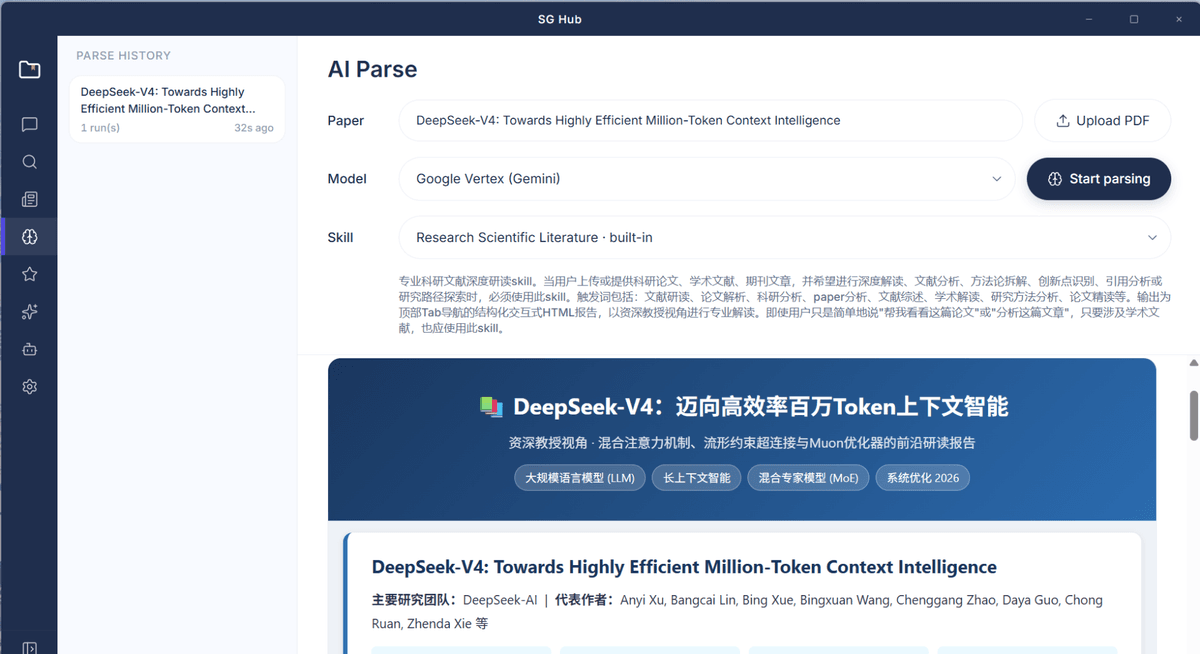Open the sparkles sidebar icon
Viewport: 1200px width, 654px height.
click(29, 312)
